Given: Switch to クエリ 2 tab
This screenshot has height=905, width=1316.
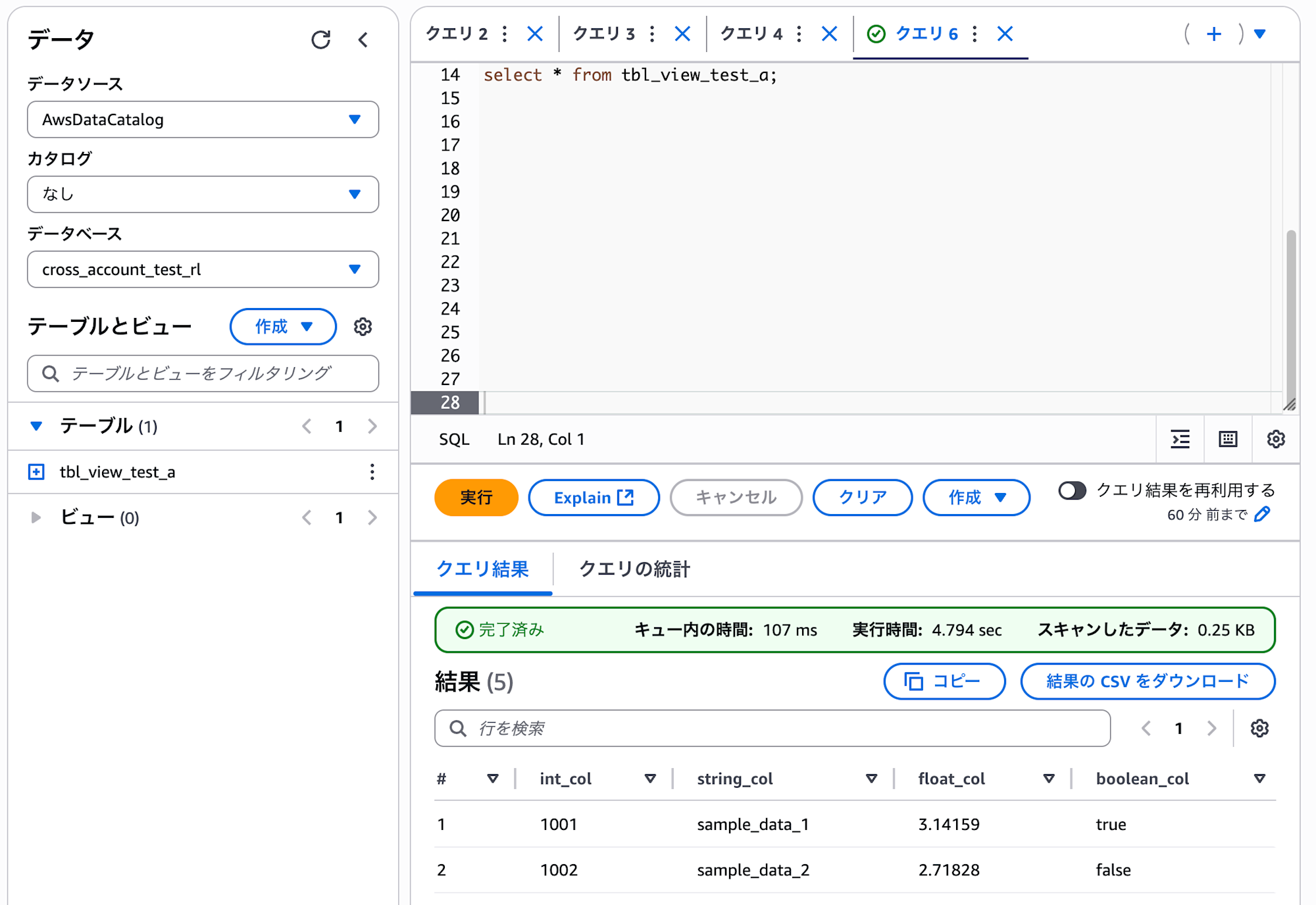Looking at the screenshot, I should (457, 34).
